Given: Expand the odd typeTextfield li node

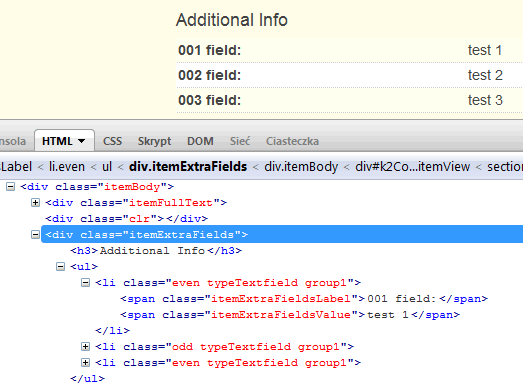Looking at the screenshot, I should pos(85,347).
